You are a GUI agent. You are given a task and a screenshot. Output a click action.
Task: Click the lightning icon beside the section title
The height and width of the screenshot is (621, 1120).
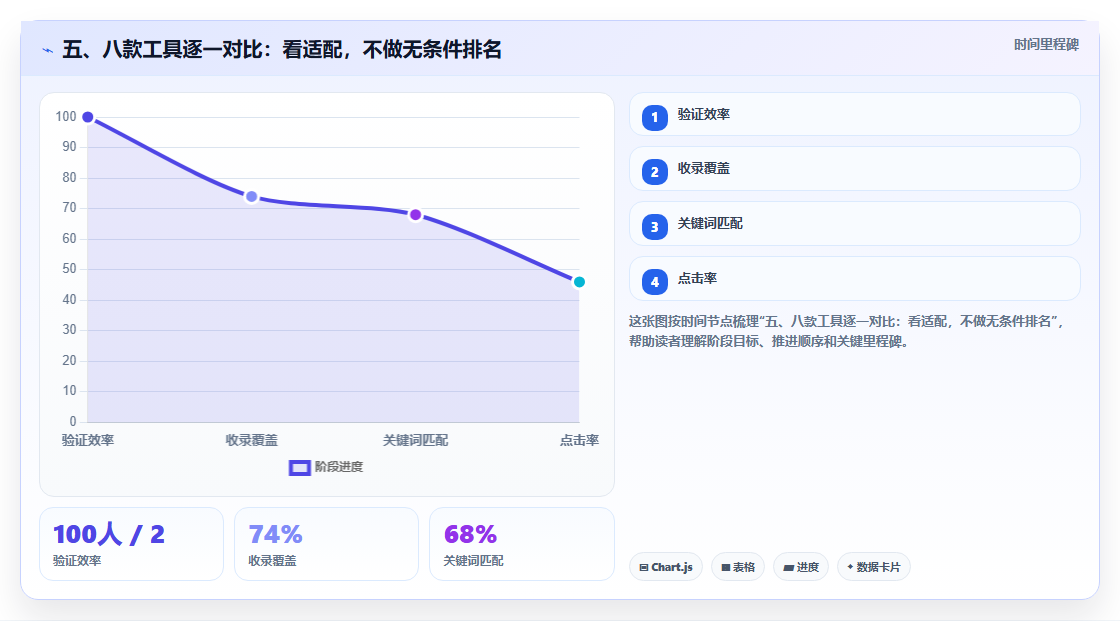click(47, 50)
